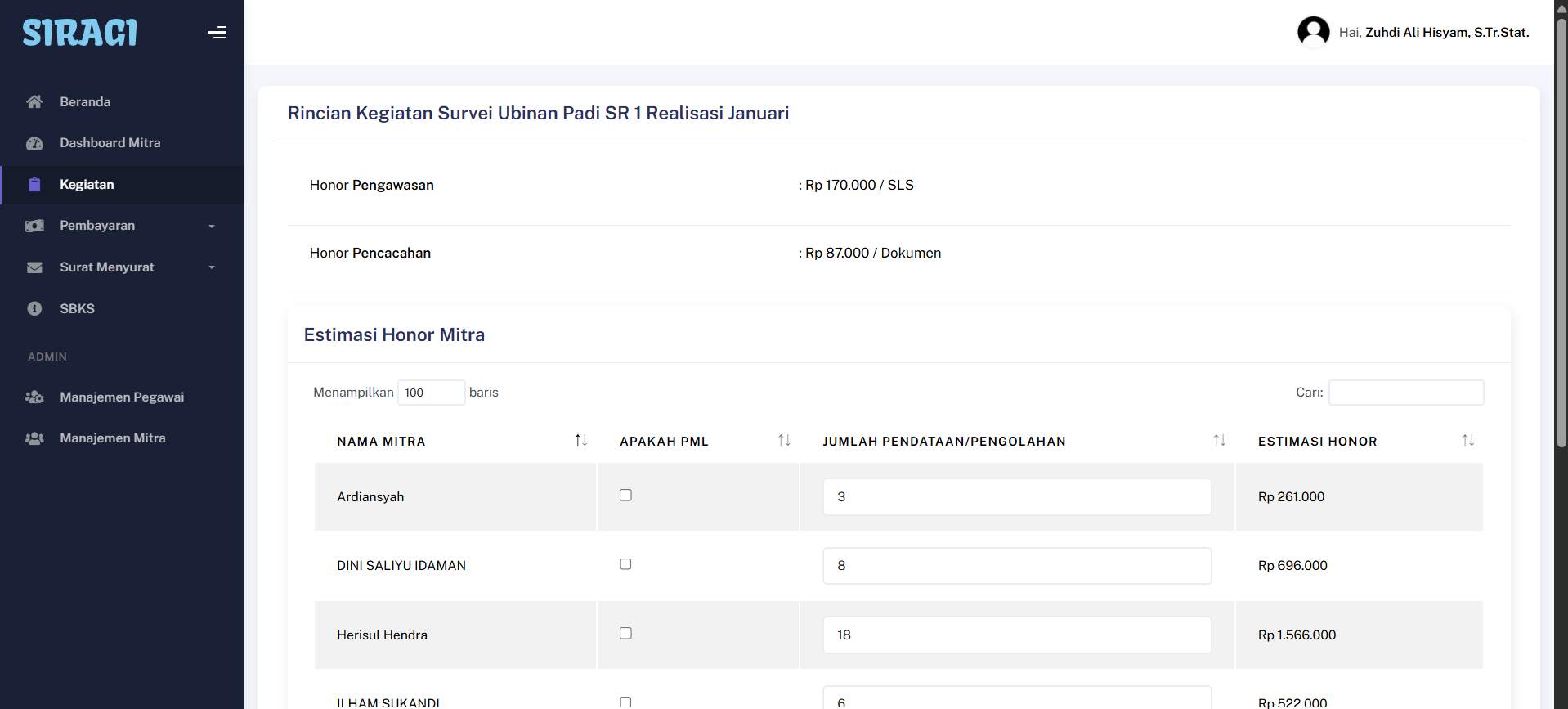The image size is (1568, 709).
Task: Click the SBKS info icon
Action: coord(34,308)
